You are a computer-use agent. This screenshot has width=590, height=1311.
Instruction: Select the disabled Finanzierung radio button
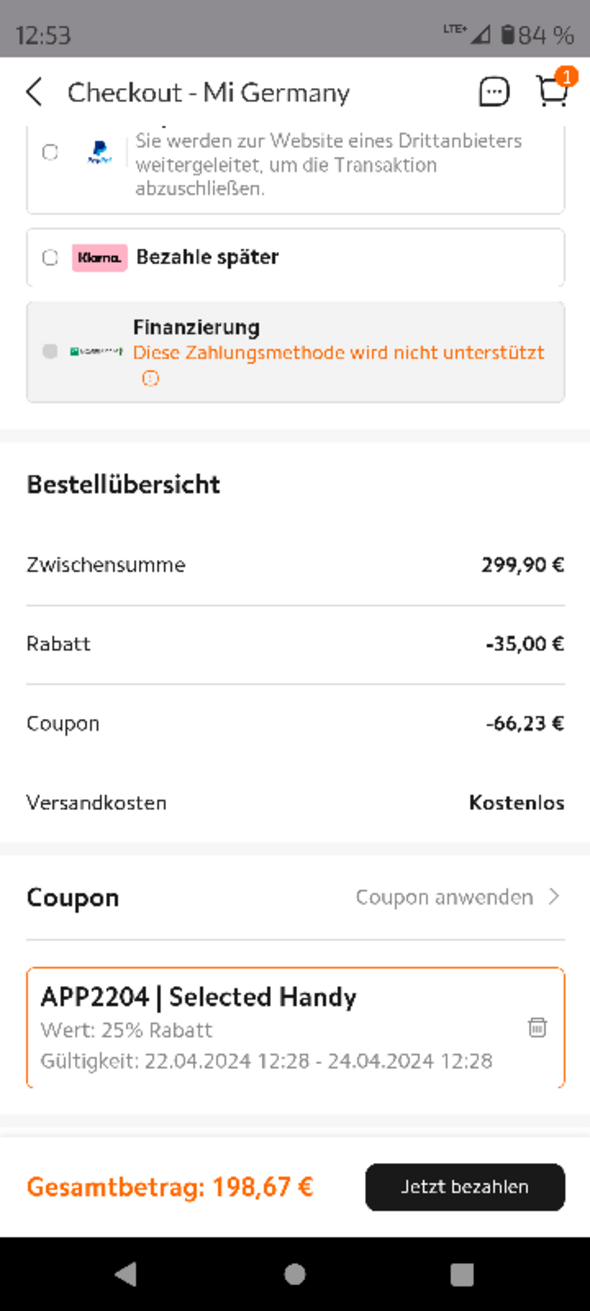50,352
